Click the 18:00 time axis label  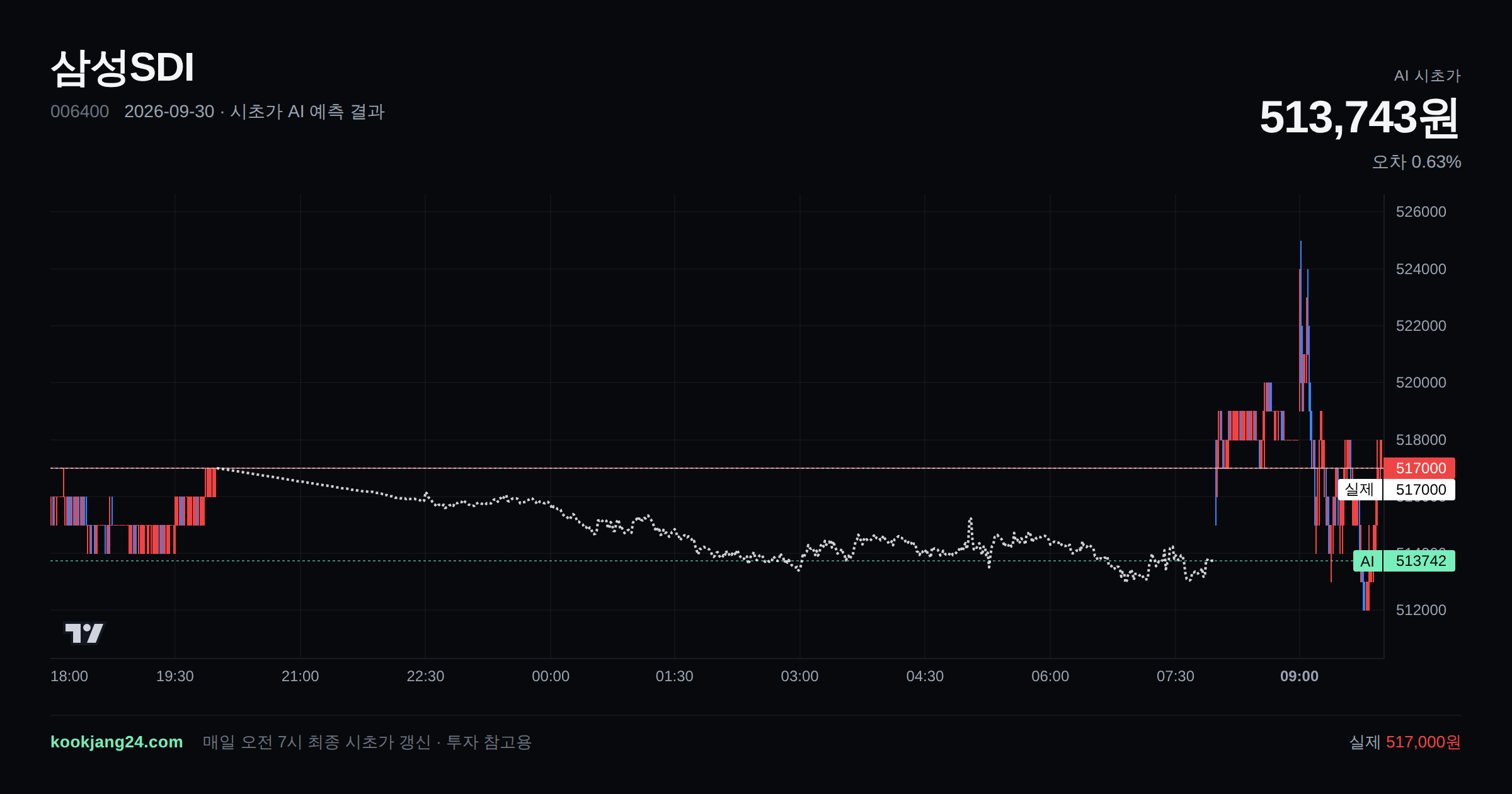pyautogui.click(x=69, y=676)
